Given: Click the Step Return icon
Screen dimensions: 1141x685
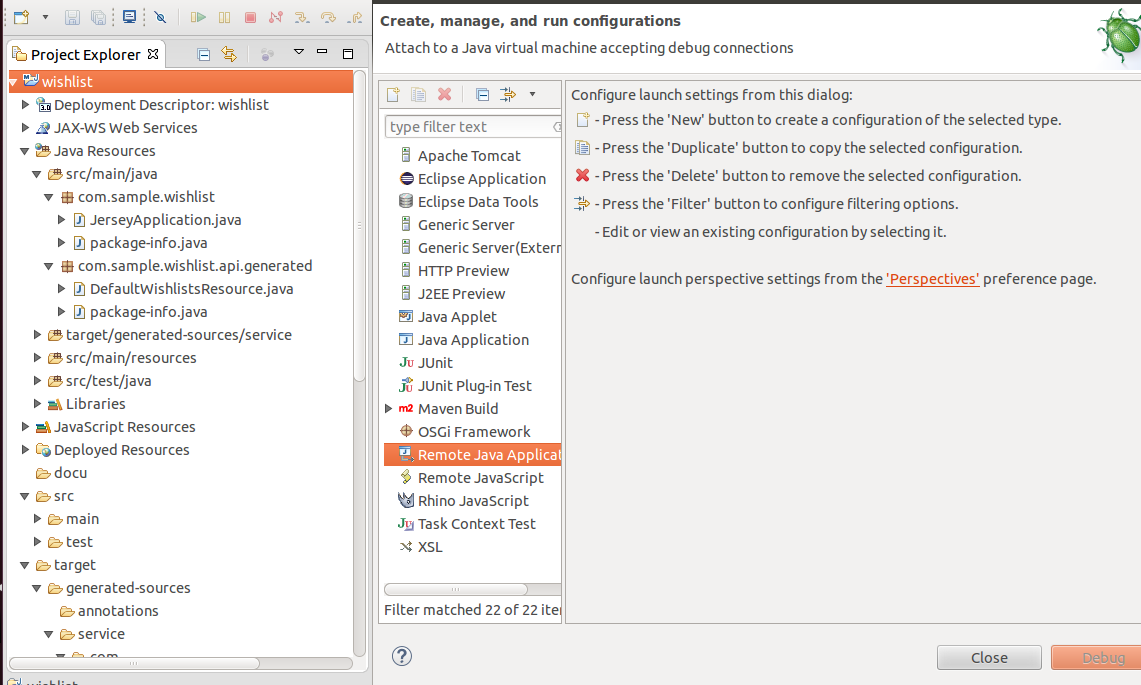Looking at the screenshot, I should pyautogui.click(x=354, y=17).
